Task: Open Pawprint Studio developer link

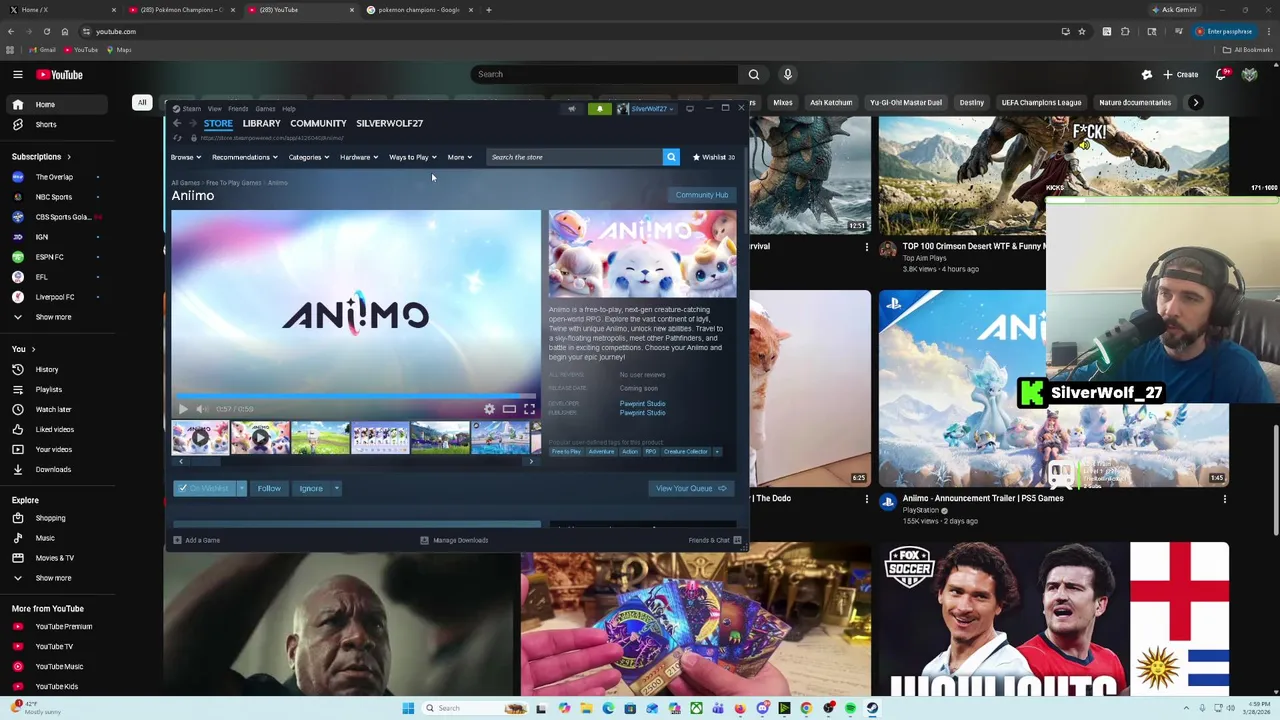Action: pyautogui.click(x=642, y=403)
